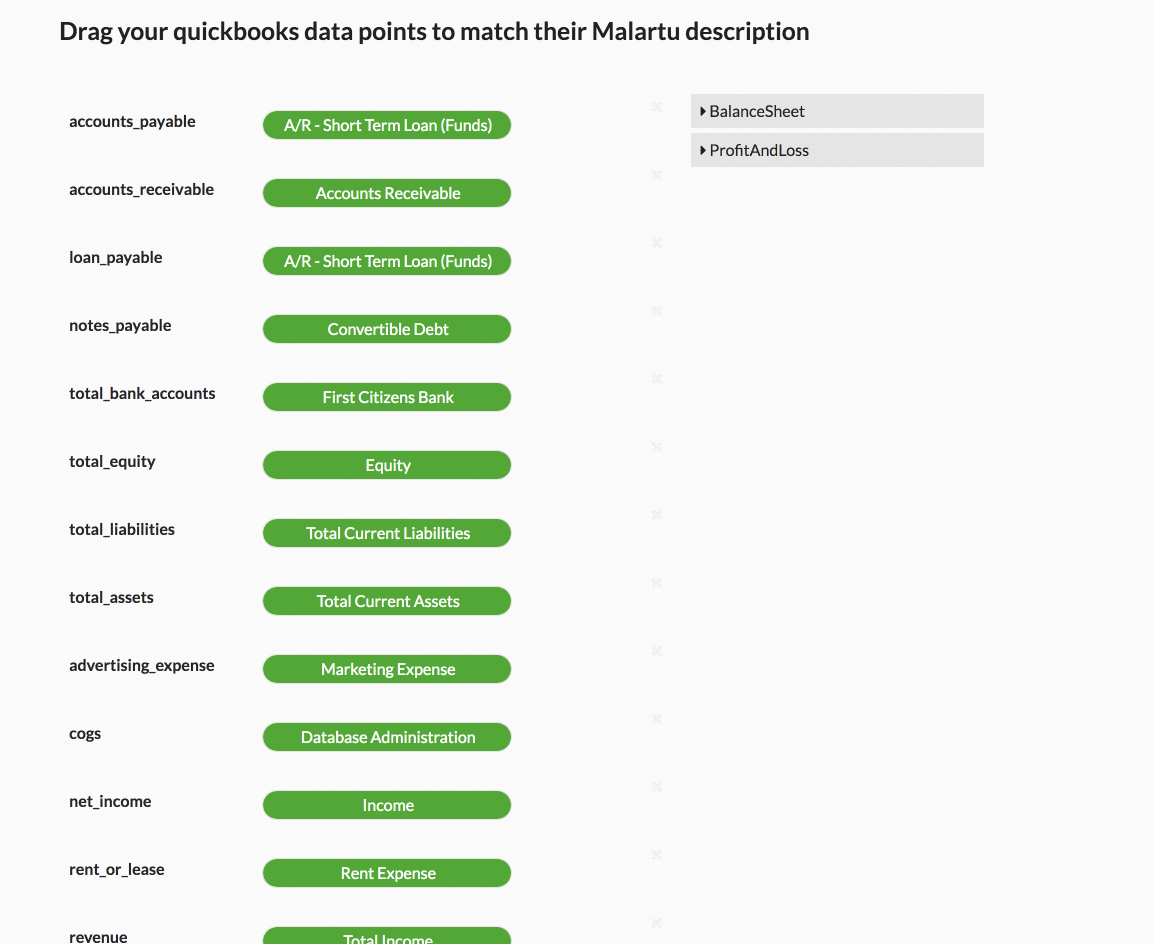Select the Accounts Receivable pill

tap(387, 194)
